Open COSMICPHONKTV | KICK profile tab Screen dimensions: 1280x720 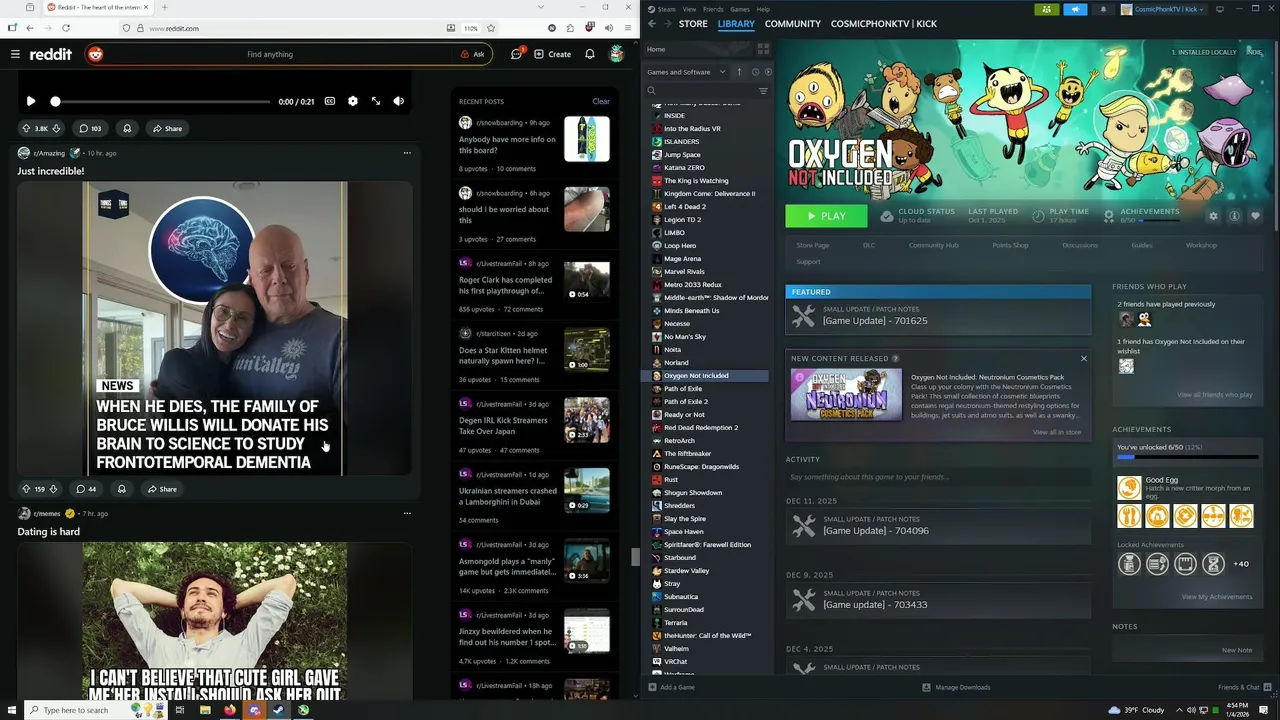pos(884,23)
